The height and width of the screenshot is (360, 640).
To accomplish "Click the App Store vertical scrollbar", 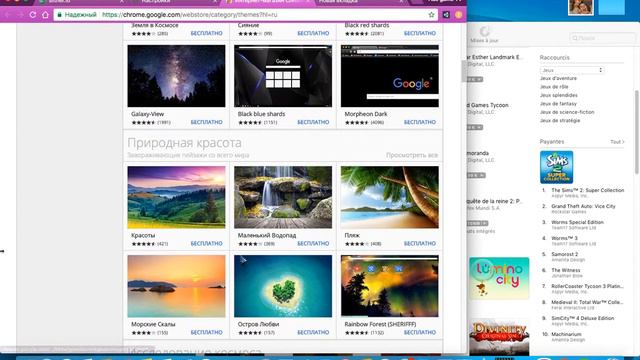I will coord(637,133).
